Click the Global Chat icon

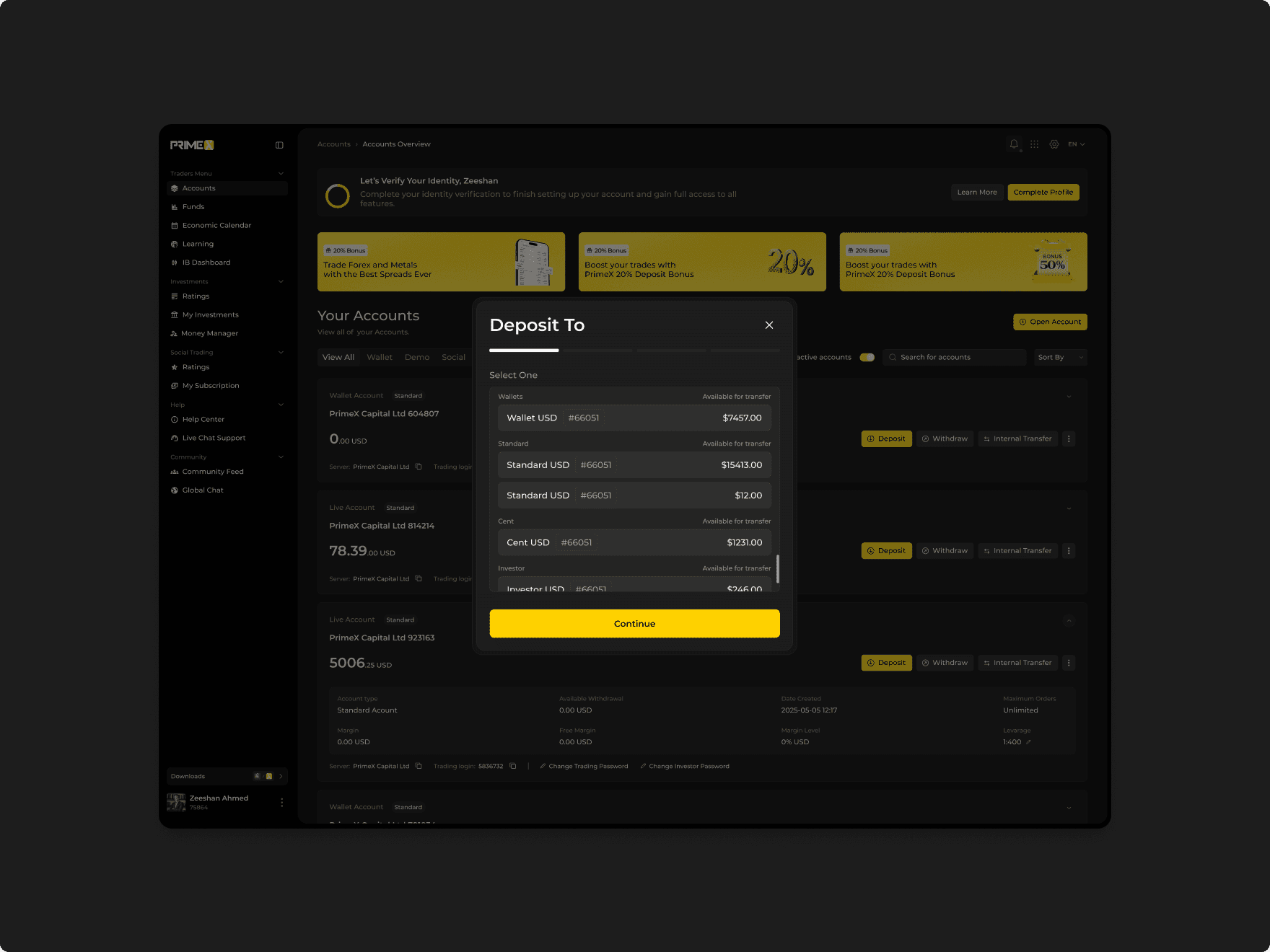pyautogui.click(x=174, y=490)
